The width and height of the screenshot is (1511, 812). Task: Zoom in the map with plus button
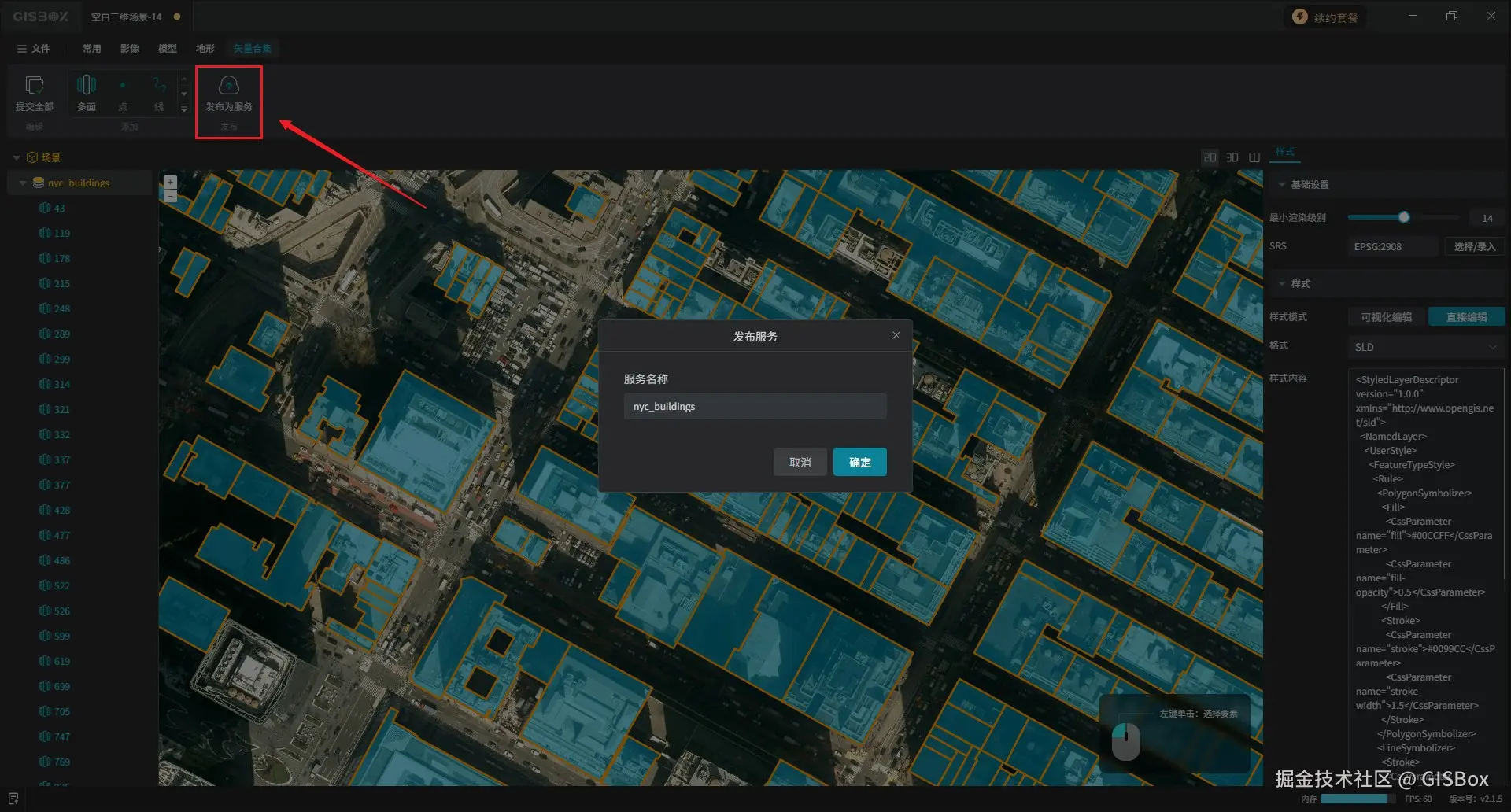tap(170, 182)
